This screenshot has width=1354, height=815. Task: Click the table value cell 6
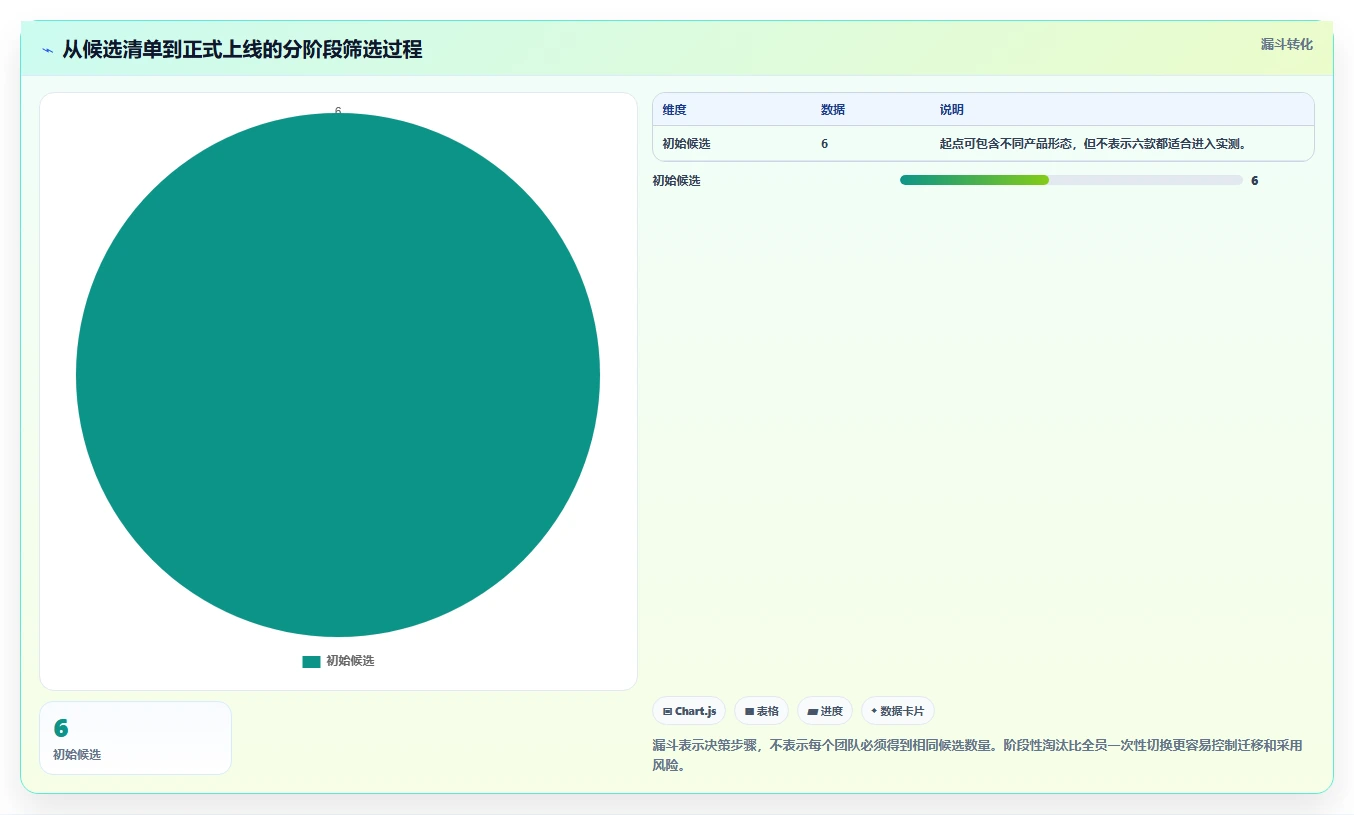[x=825, y=144]
